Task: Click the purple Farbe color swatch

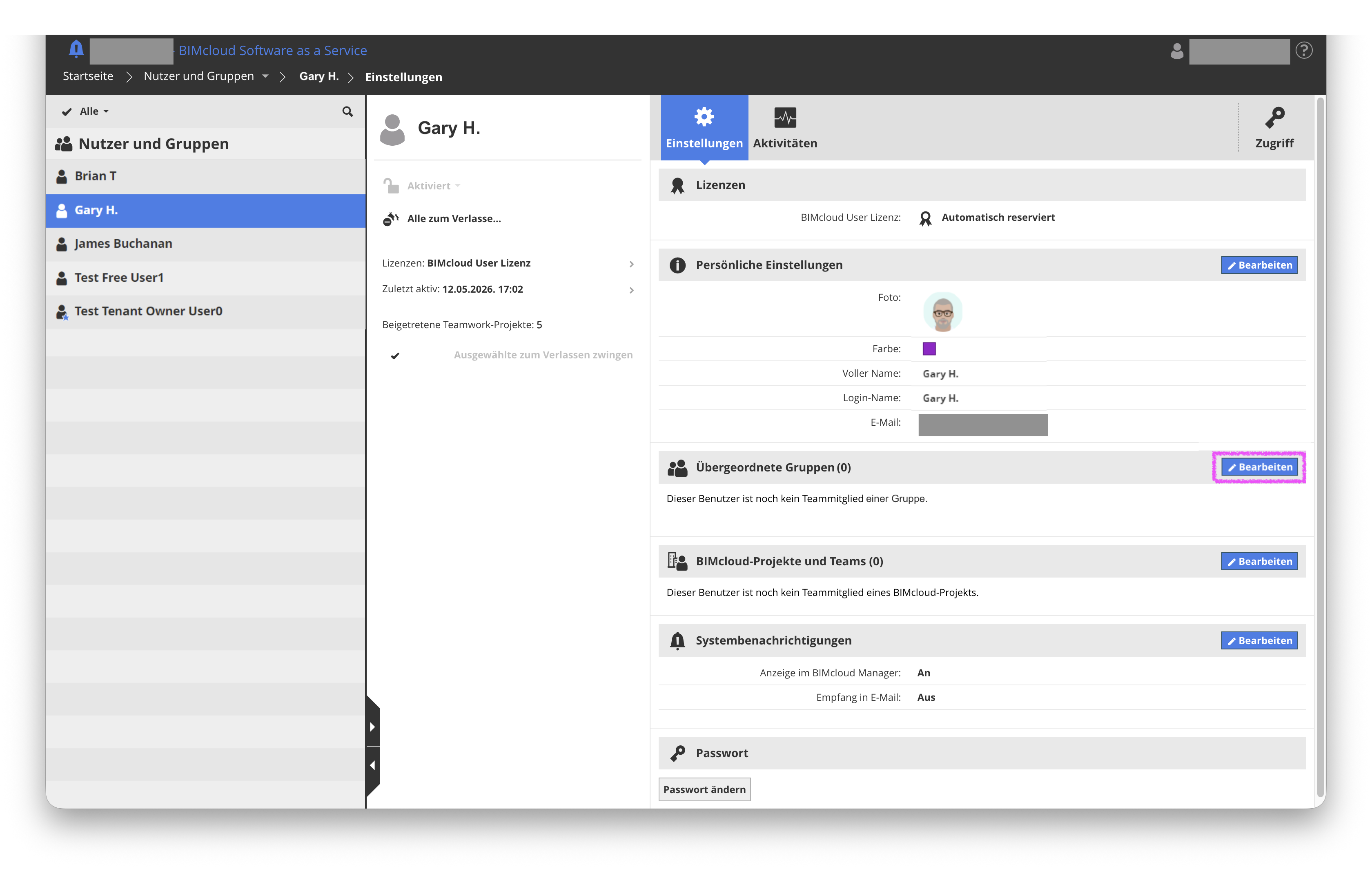Action: click(x=929, y=349)
